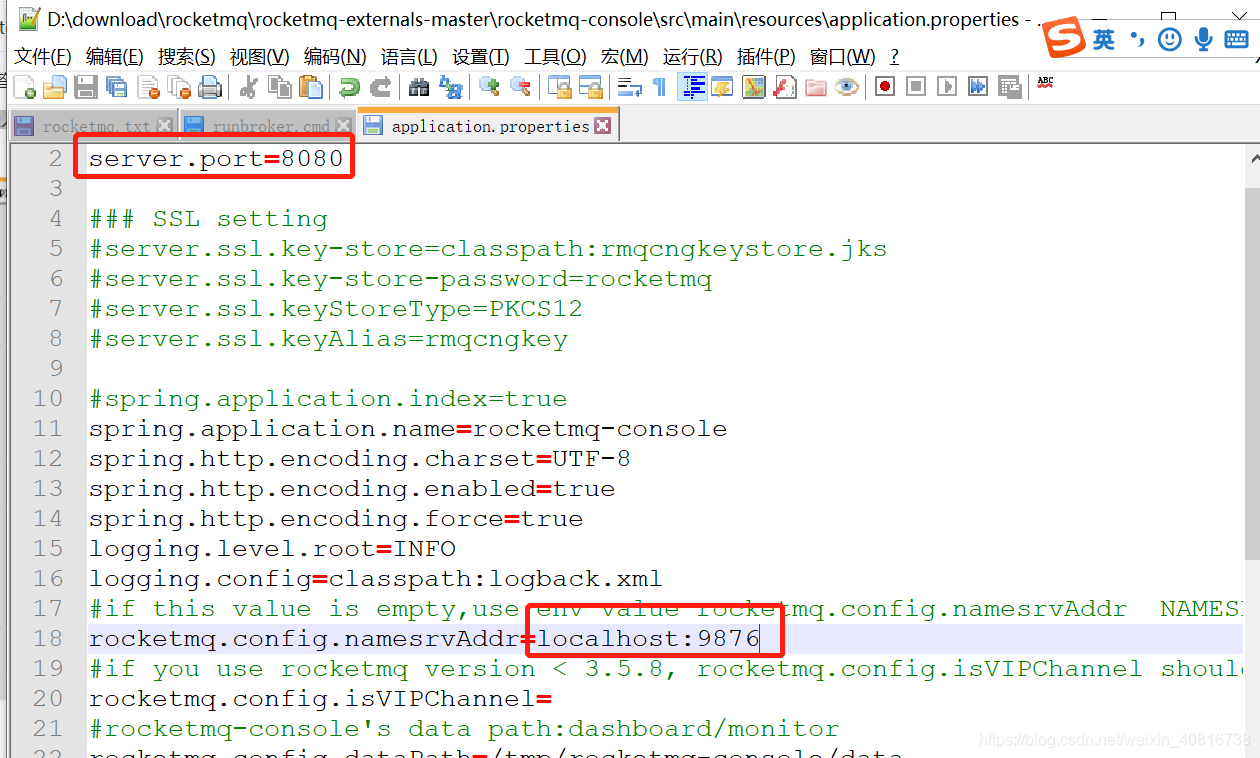Open the 文件(F) menu
This screenshot has height=758, width=1260.
(x=43, y=56)
